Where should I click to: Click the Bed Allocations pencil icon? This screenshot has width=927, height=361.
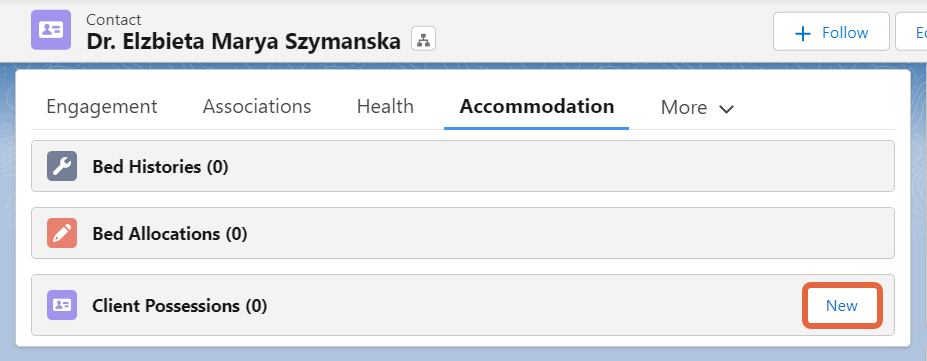[62, 233]
